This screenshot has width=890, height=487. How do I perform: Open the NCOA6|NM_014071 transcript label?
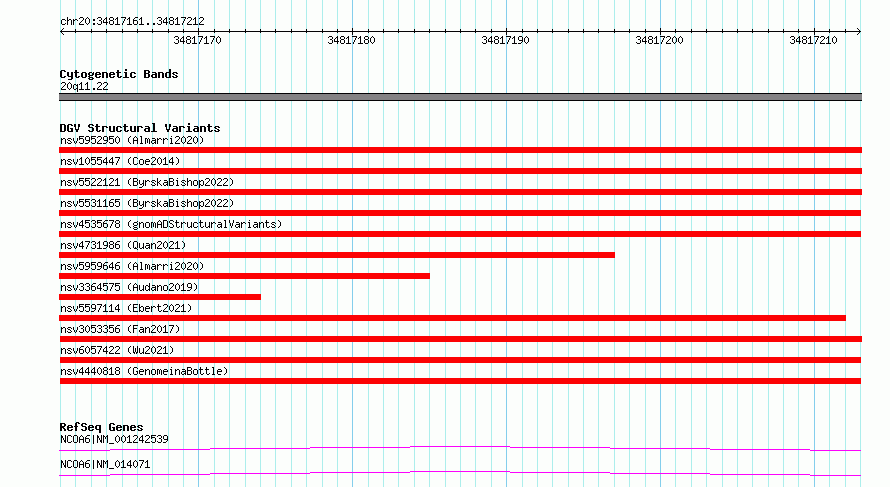point(105,464)
